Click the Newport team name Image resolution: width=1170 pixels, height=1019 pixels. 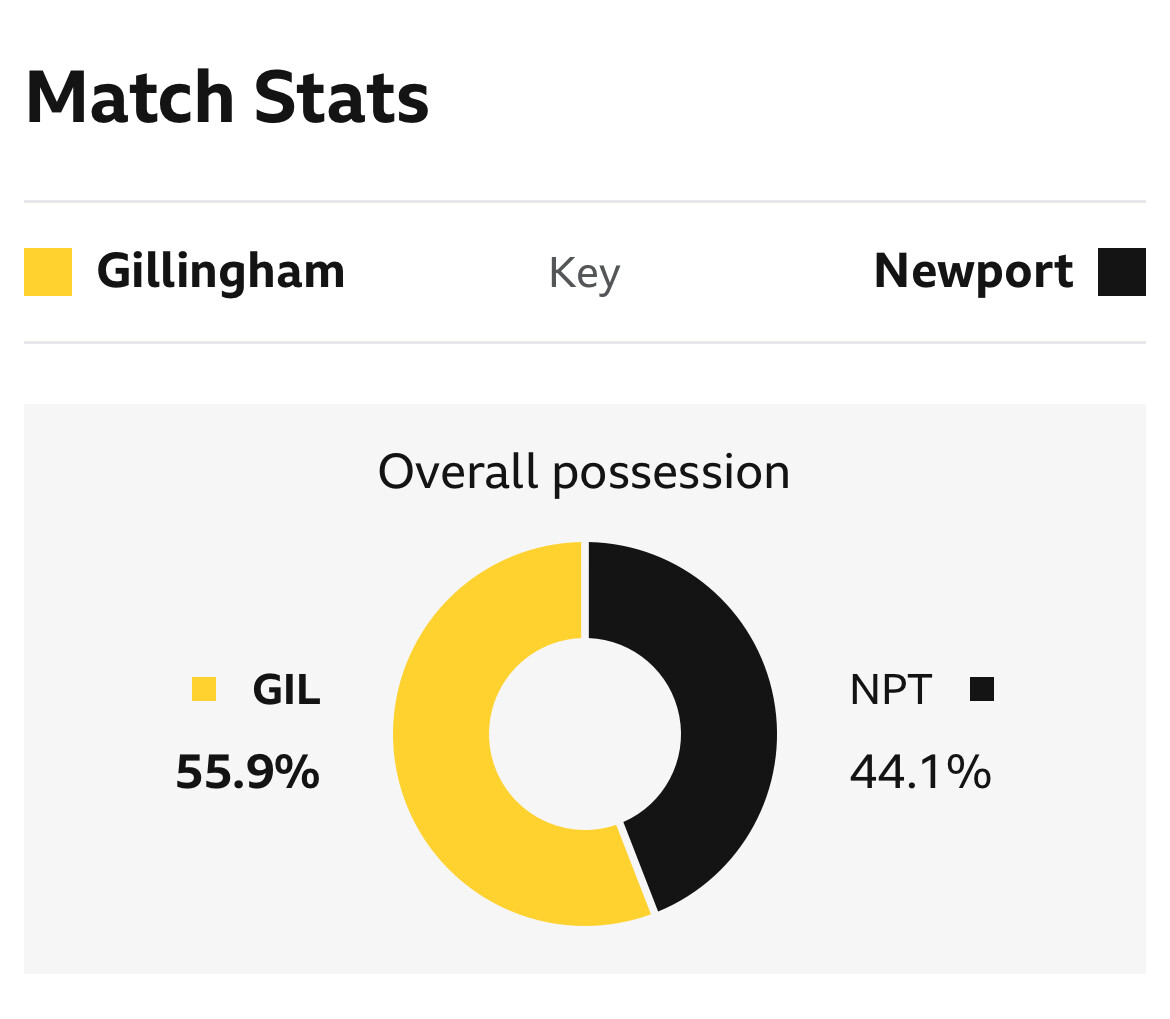(973, 272)
